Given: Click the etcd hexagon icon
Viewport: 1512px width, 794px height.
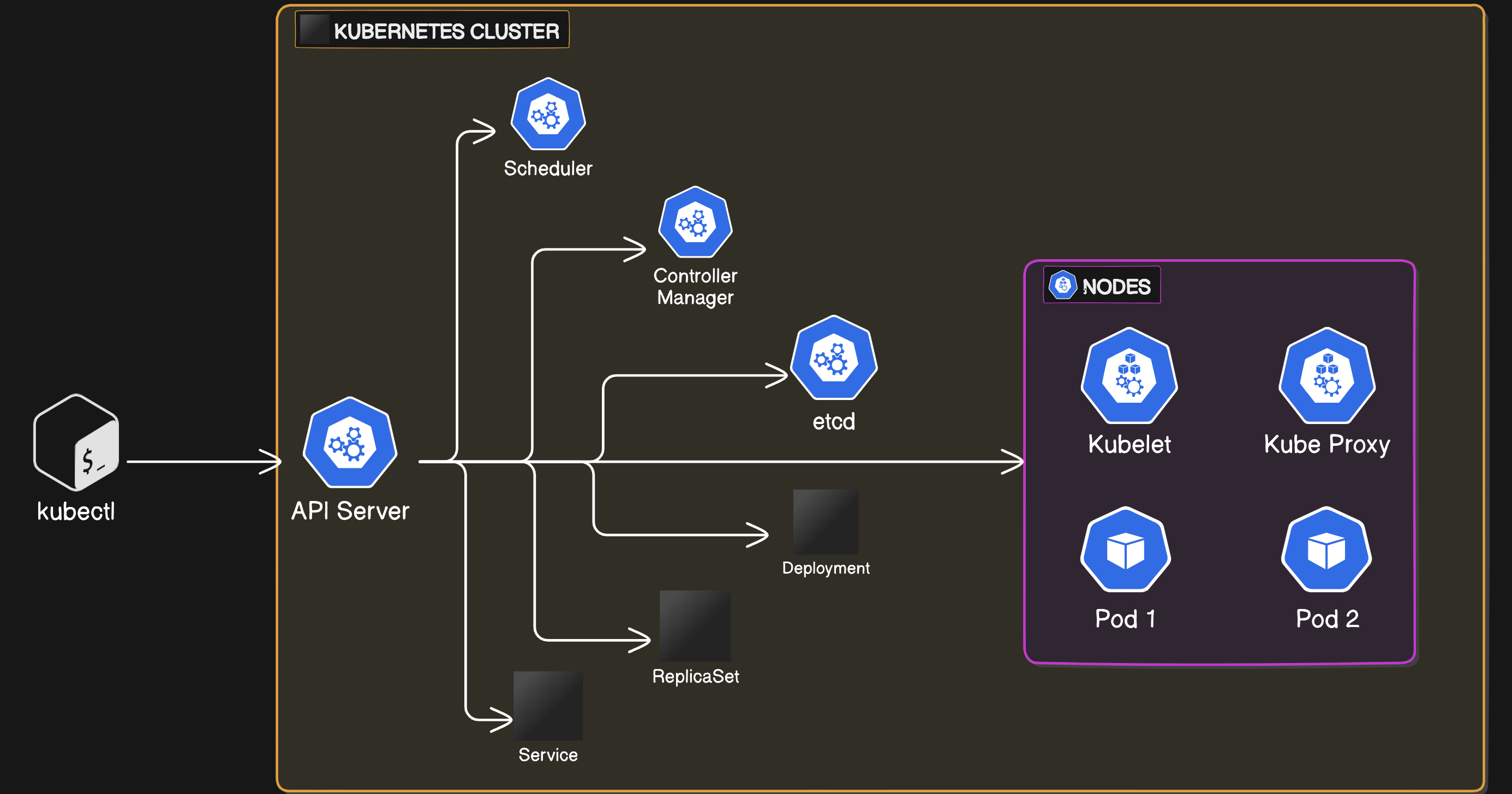Looking at the screenshot, I should pyautogui.click(x=834, y=357).
